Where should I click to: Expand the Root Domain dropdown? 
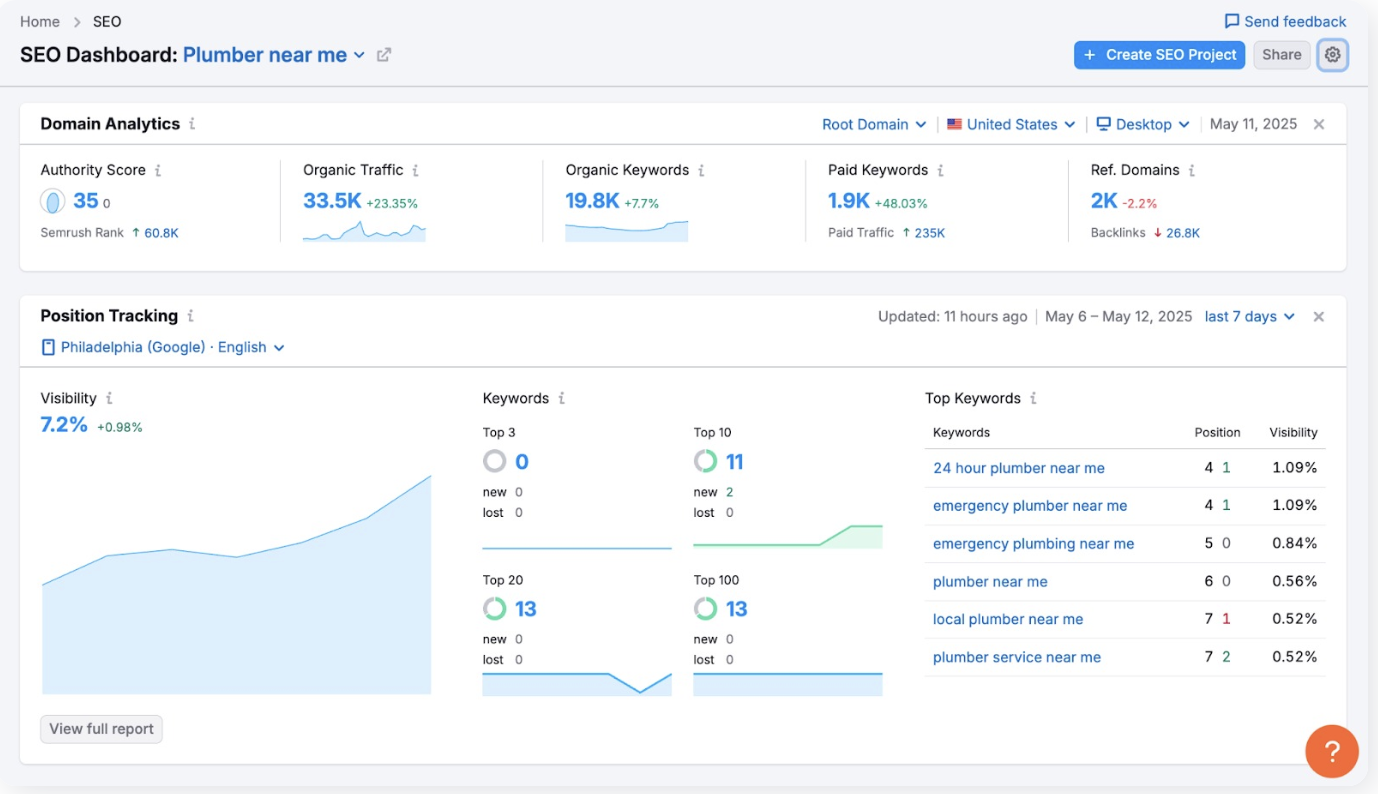coord(874,124)
